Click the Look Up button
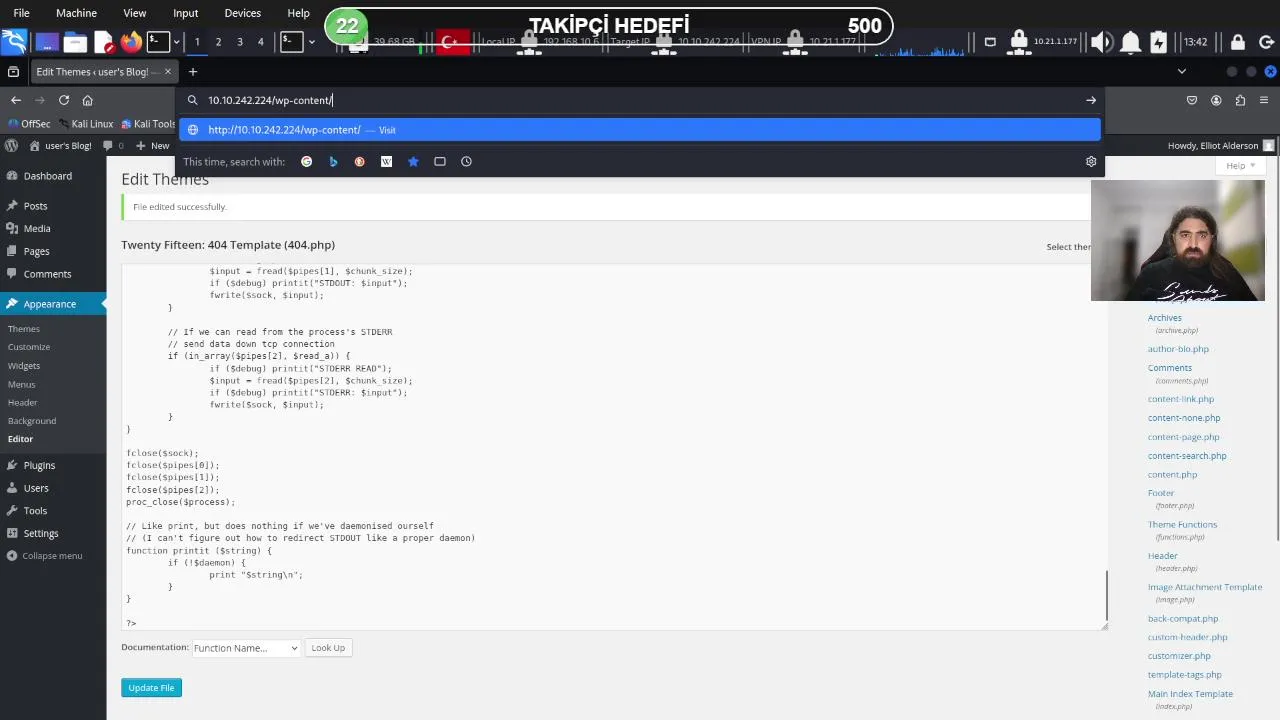 tap(328, 648)
